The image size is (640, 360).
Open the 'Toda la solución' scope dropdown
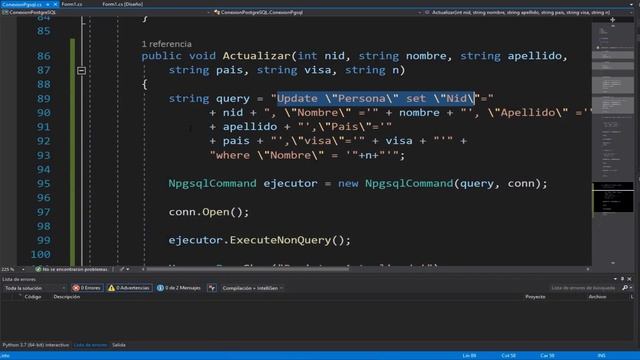coord(34,288)
